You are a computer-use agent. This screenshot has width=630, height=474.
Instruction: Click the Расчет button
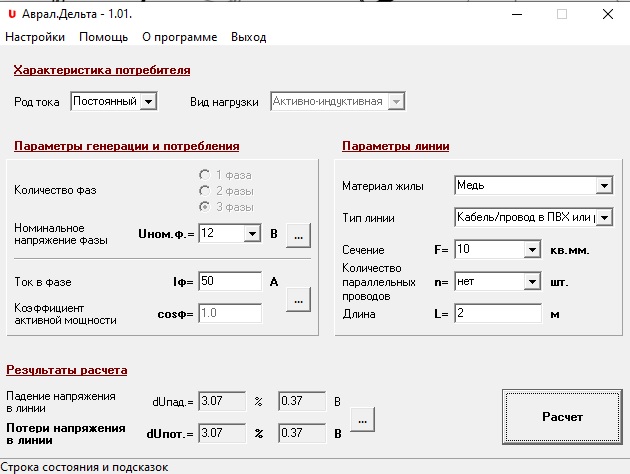(x=562, y=417)
